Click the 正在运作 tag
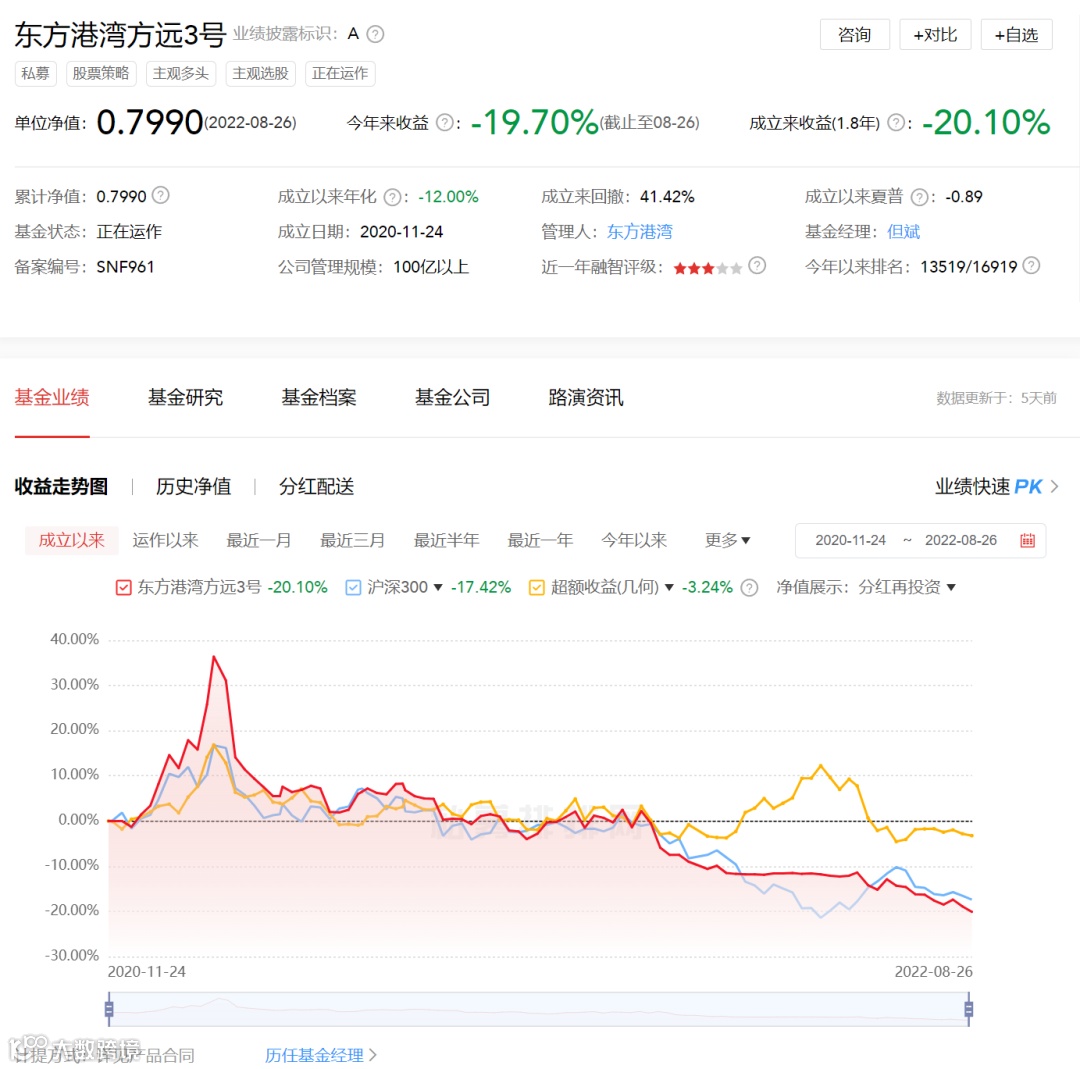The image size is (1080, 1069). pos(340,74)
